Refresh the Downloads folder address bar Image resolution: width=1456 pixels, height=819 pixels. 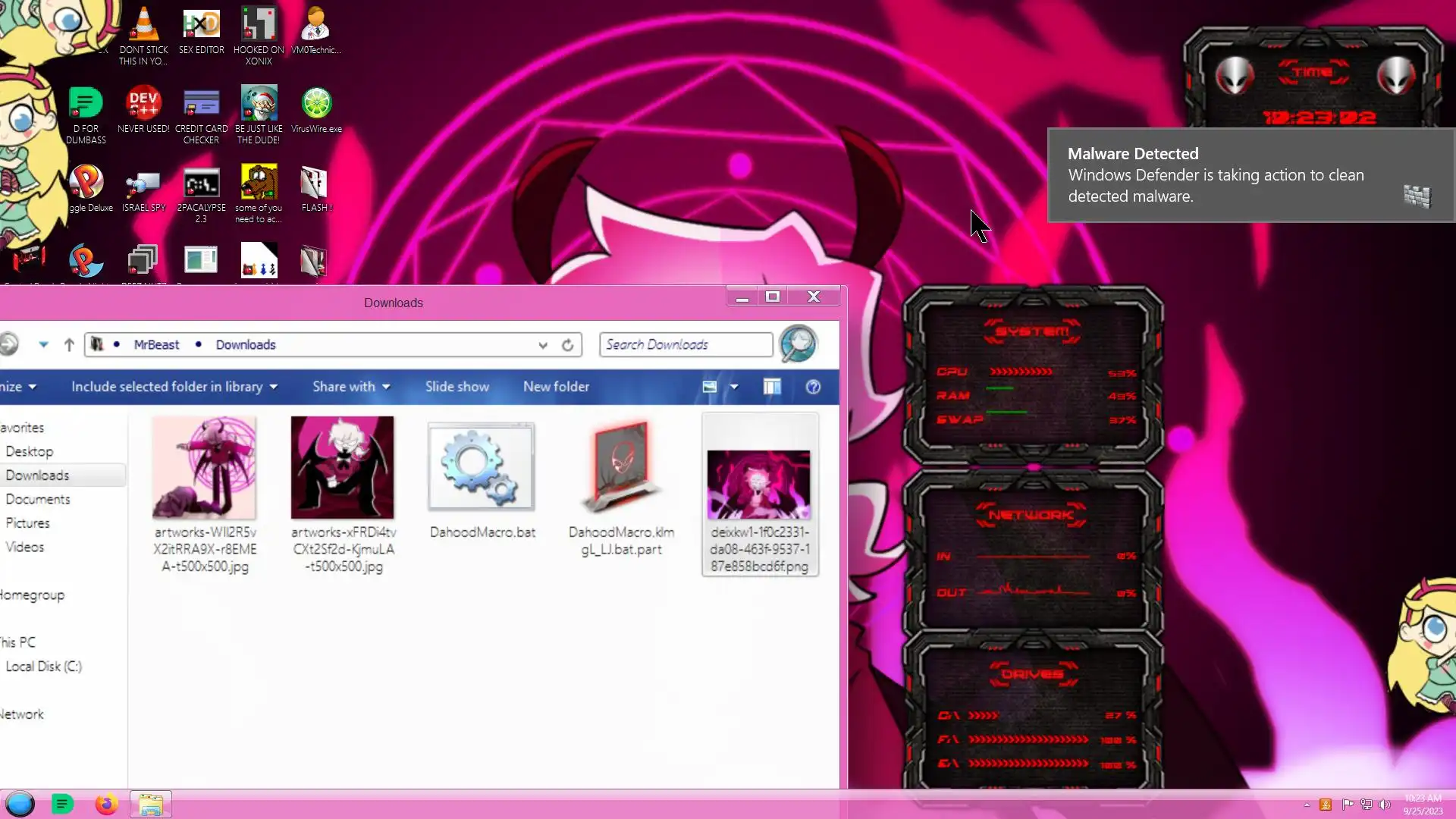[x=567, y=345]
